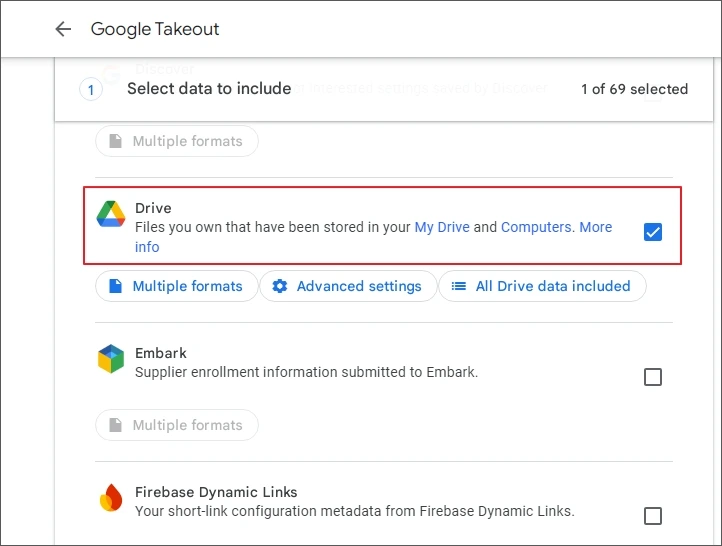This screenshot has height=546, width=722.
Task: Click Supplier enrollment information description
Action: (x=307, y=372)
